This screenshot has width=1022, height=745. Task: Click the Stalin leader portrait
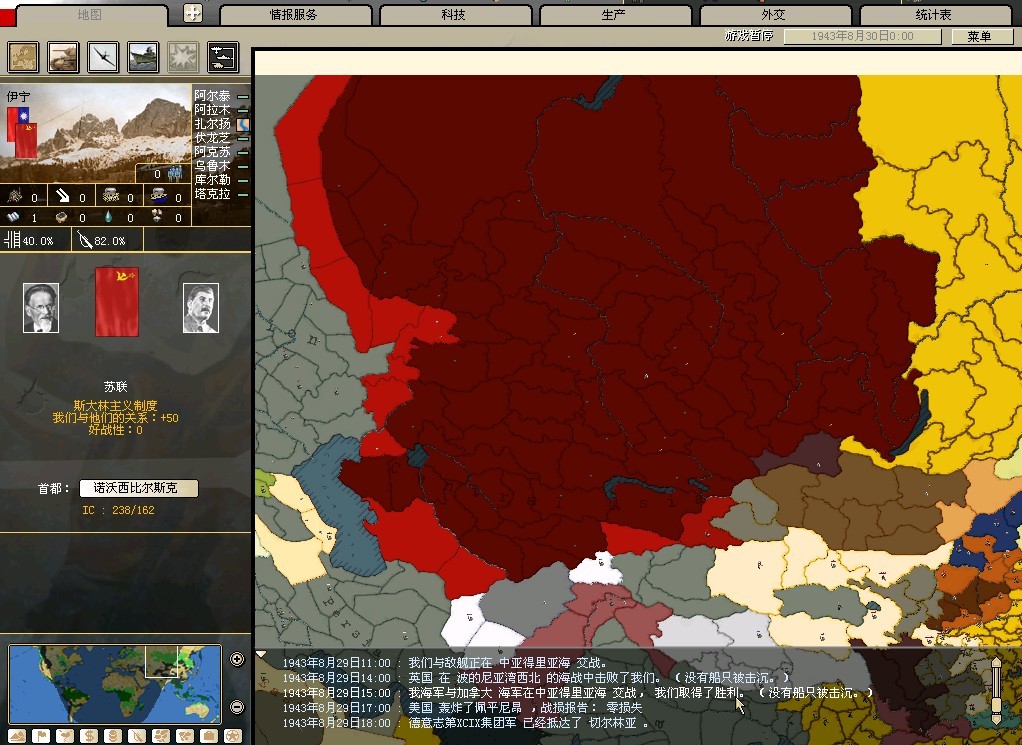(x=201, y=308)
